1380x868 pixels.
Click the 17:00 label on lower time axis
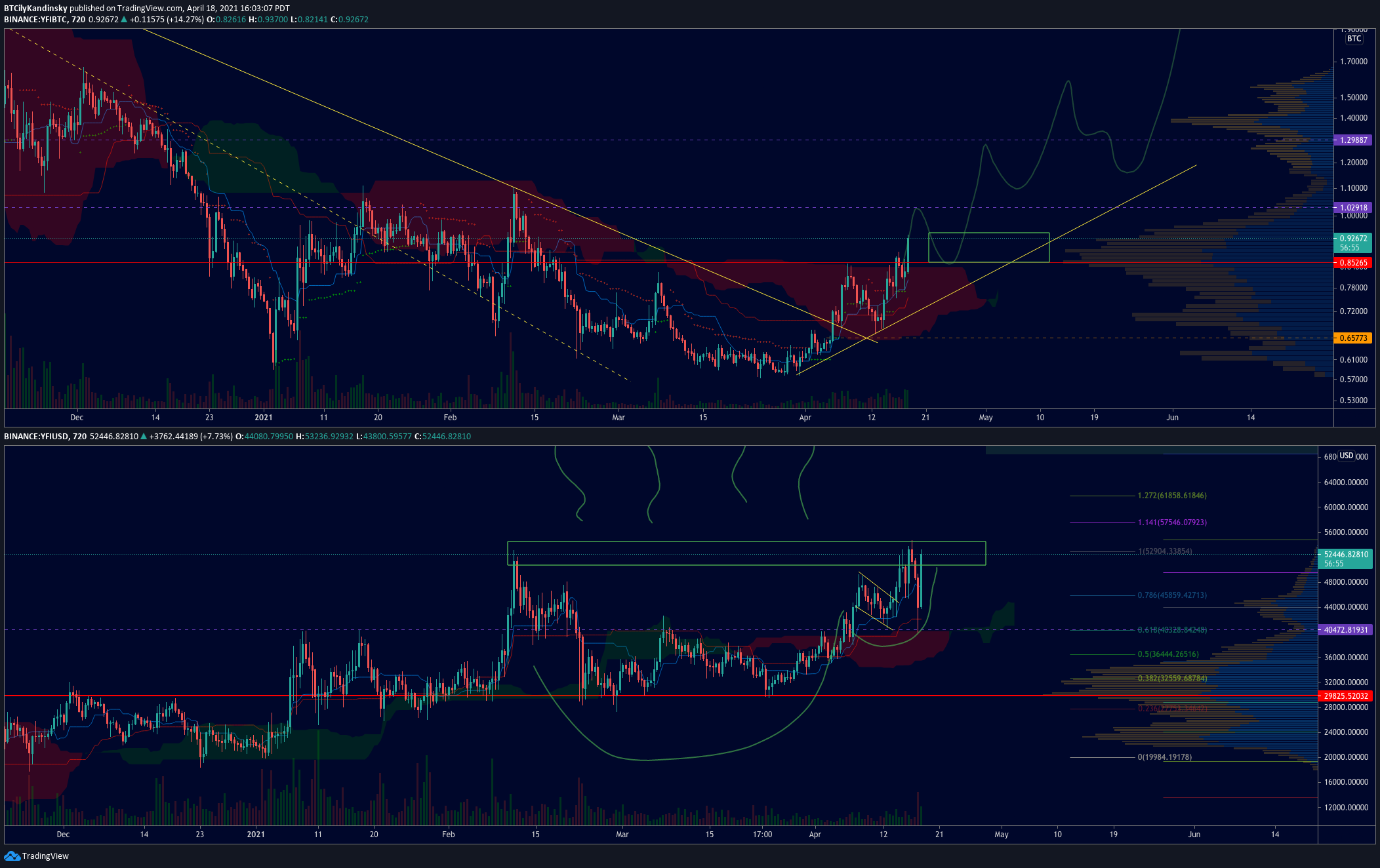pos(762,835)
